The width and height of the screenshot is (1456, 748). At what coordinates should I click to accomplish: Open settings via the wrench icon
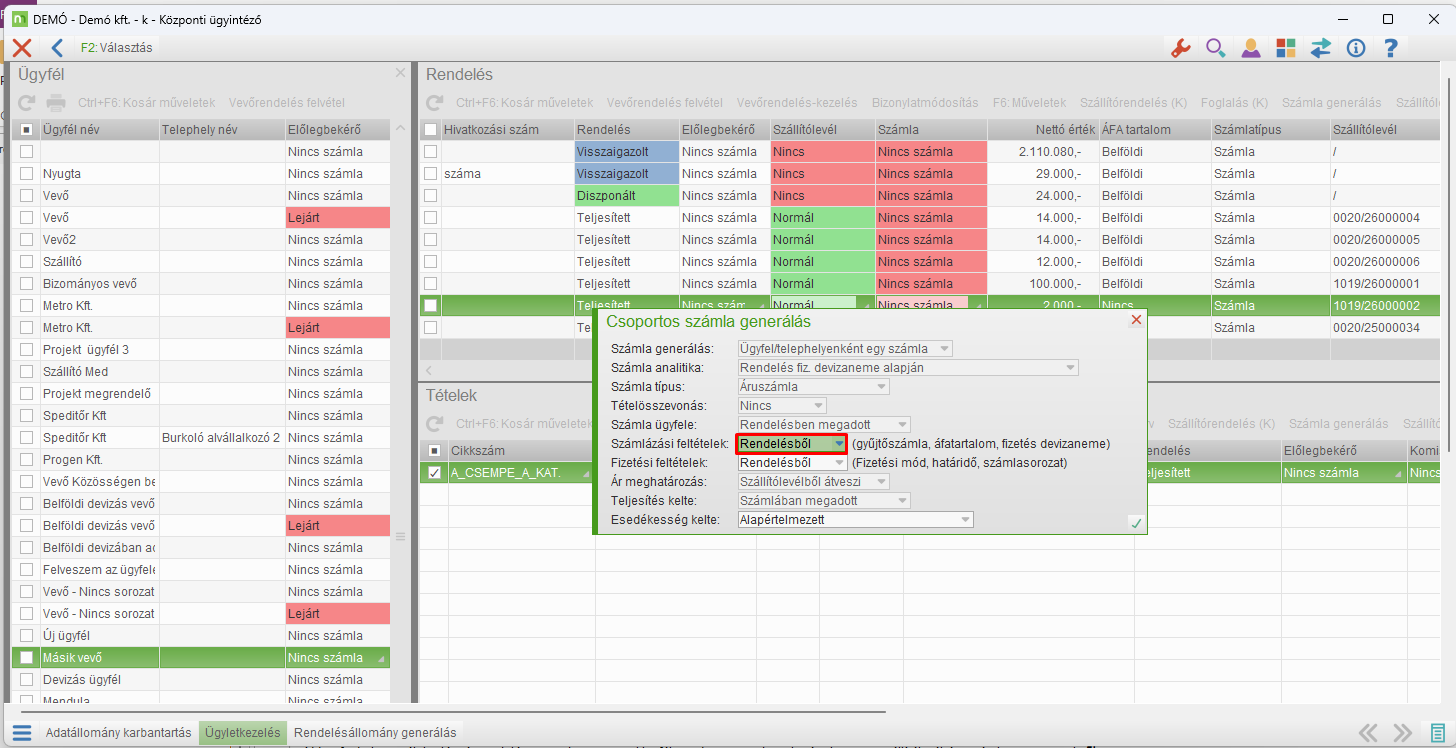(1180, 48)
